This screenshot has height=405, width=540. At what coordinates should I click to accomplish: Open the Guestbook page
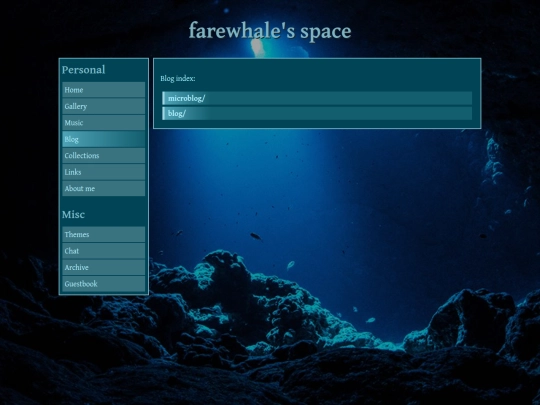click(104, 284)
